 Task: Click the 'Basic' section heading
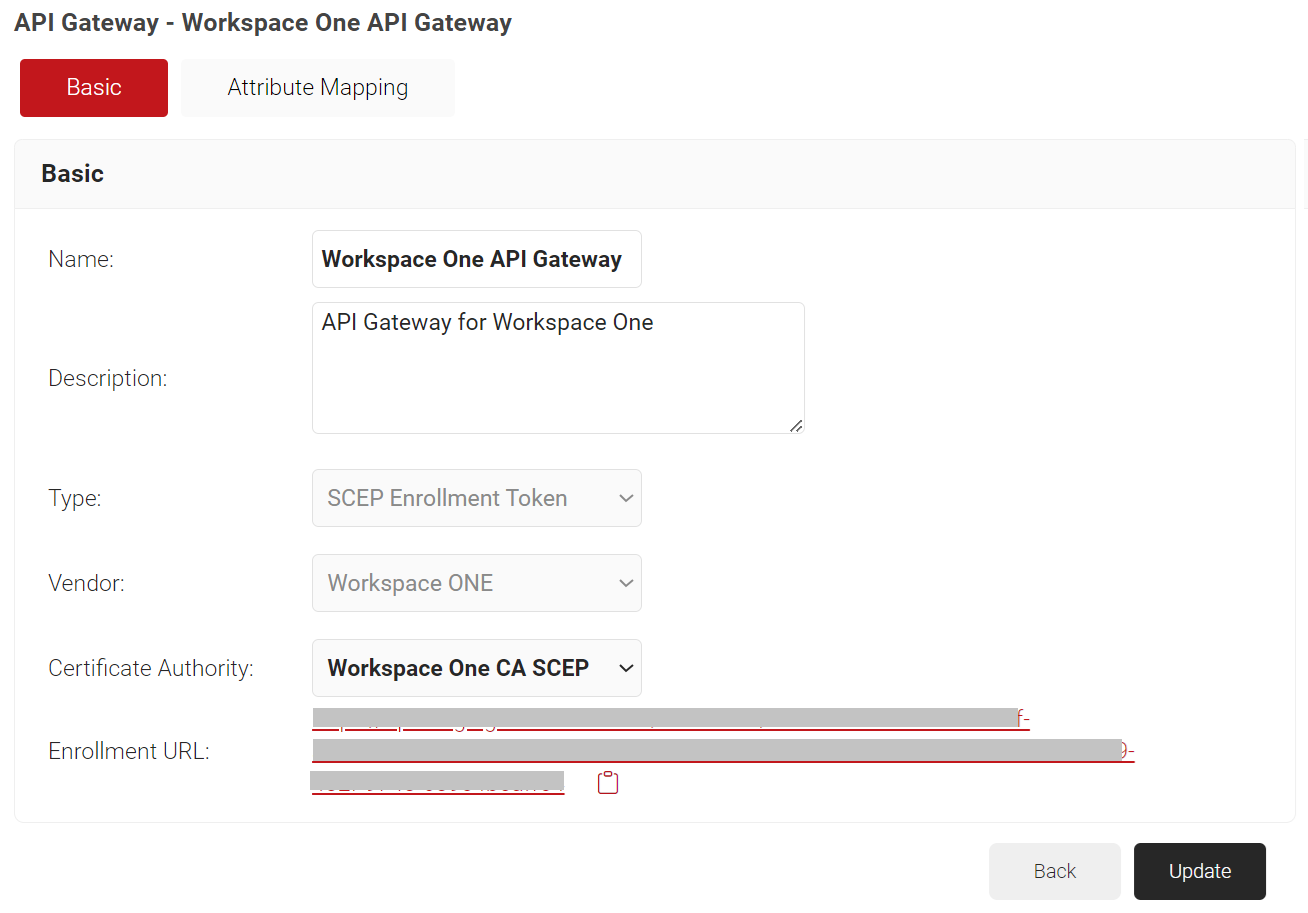73,174
